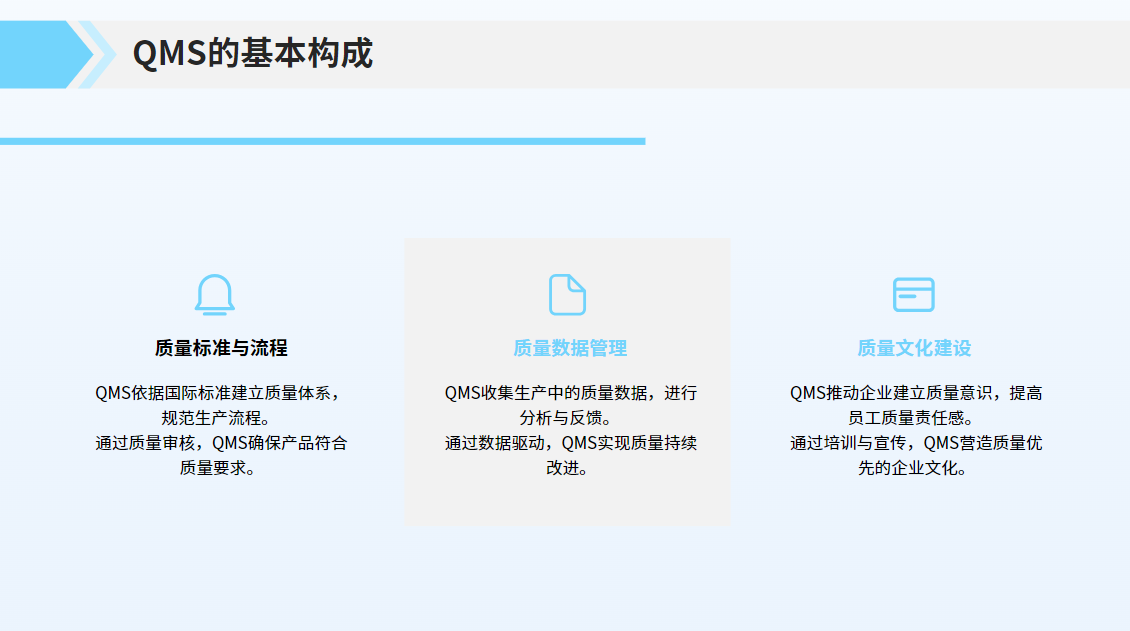Viewport: 1130px width, 631px height.
Task: Click the line 通过质量审核，QMS确保产品符合
Action: (221, 443)
